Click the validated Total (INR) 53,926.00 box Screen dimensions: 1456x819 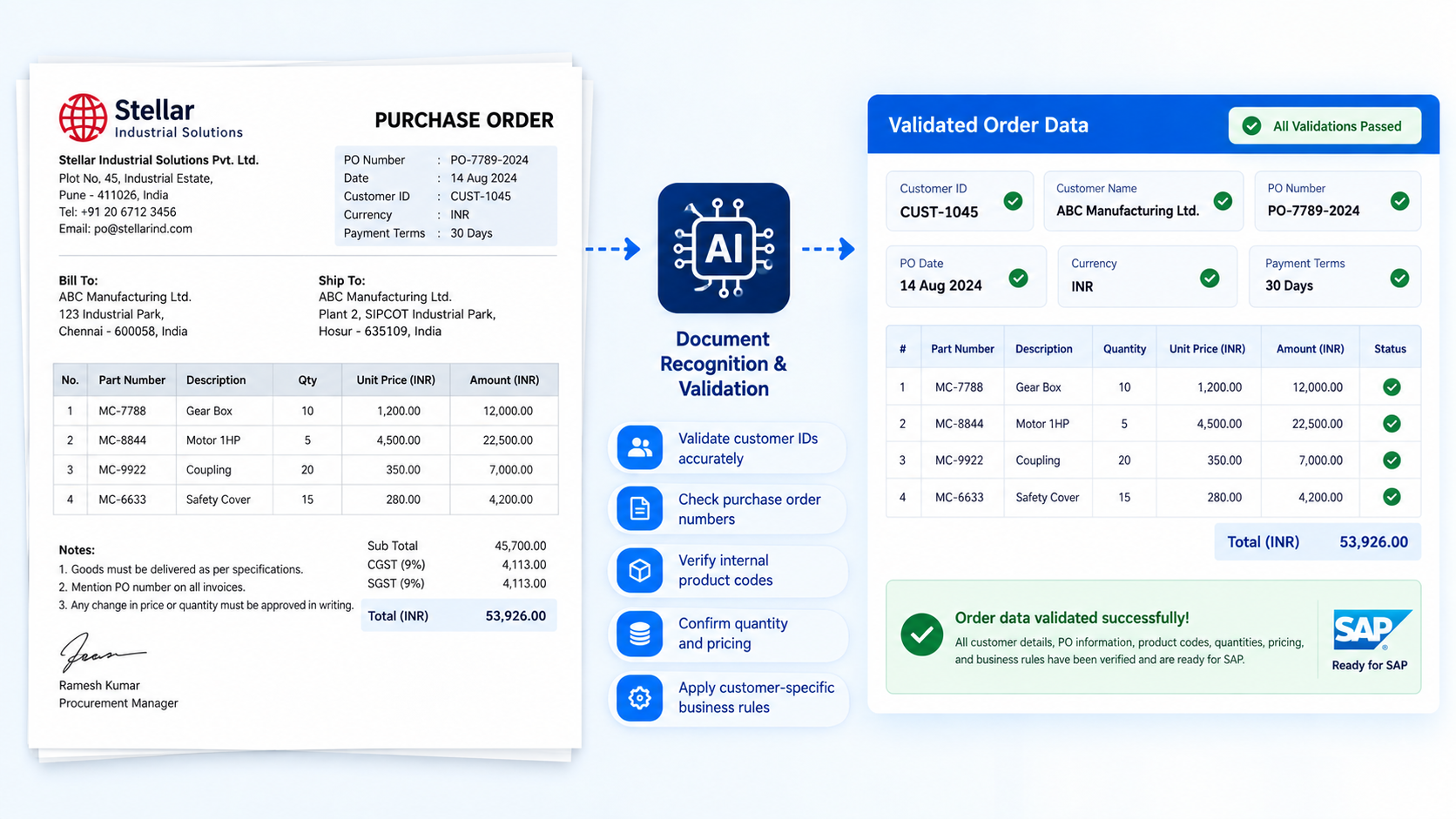point(1318,542)
